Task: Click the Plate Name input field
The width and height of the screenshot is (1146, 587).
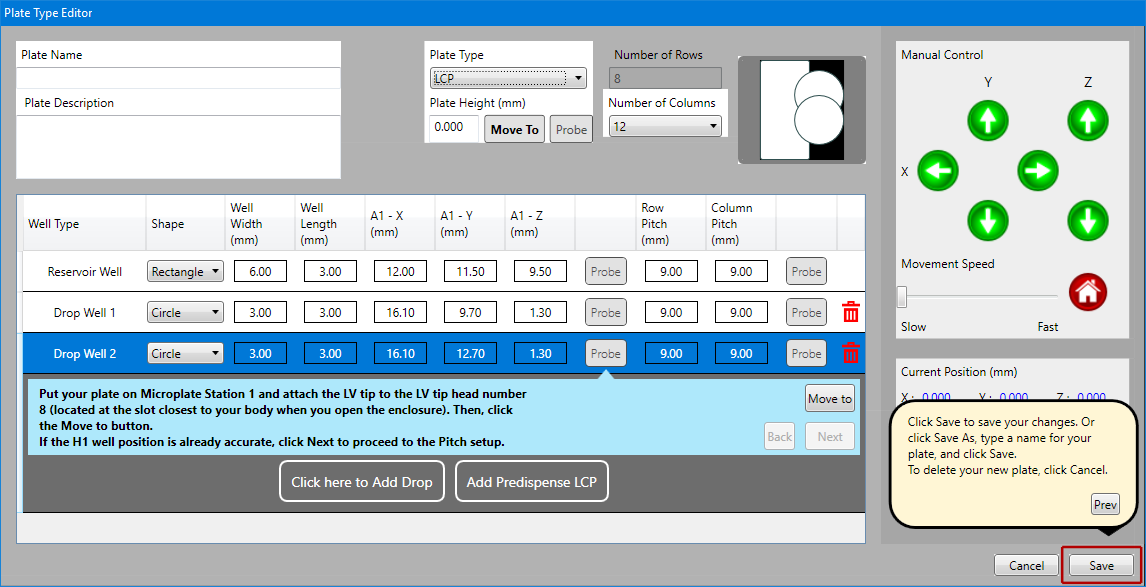Action: 178,78
